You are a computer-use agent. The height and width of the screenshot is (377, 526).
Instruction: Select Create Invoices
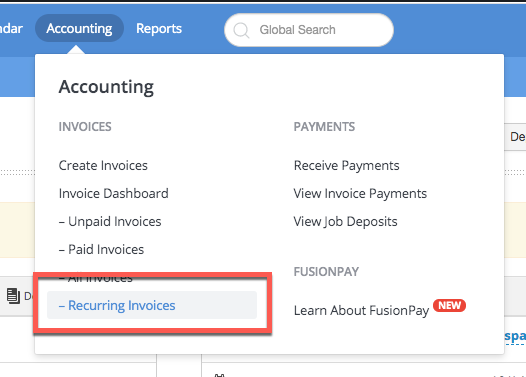pos(103,165)
